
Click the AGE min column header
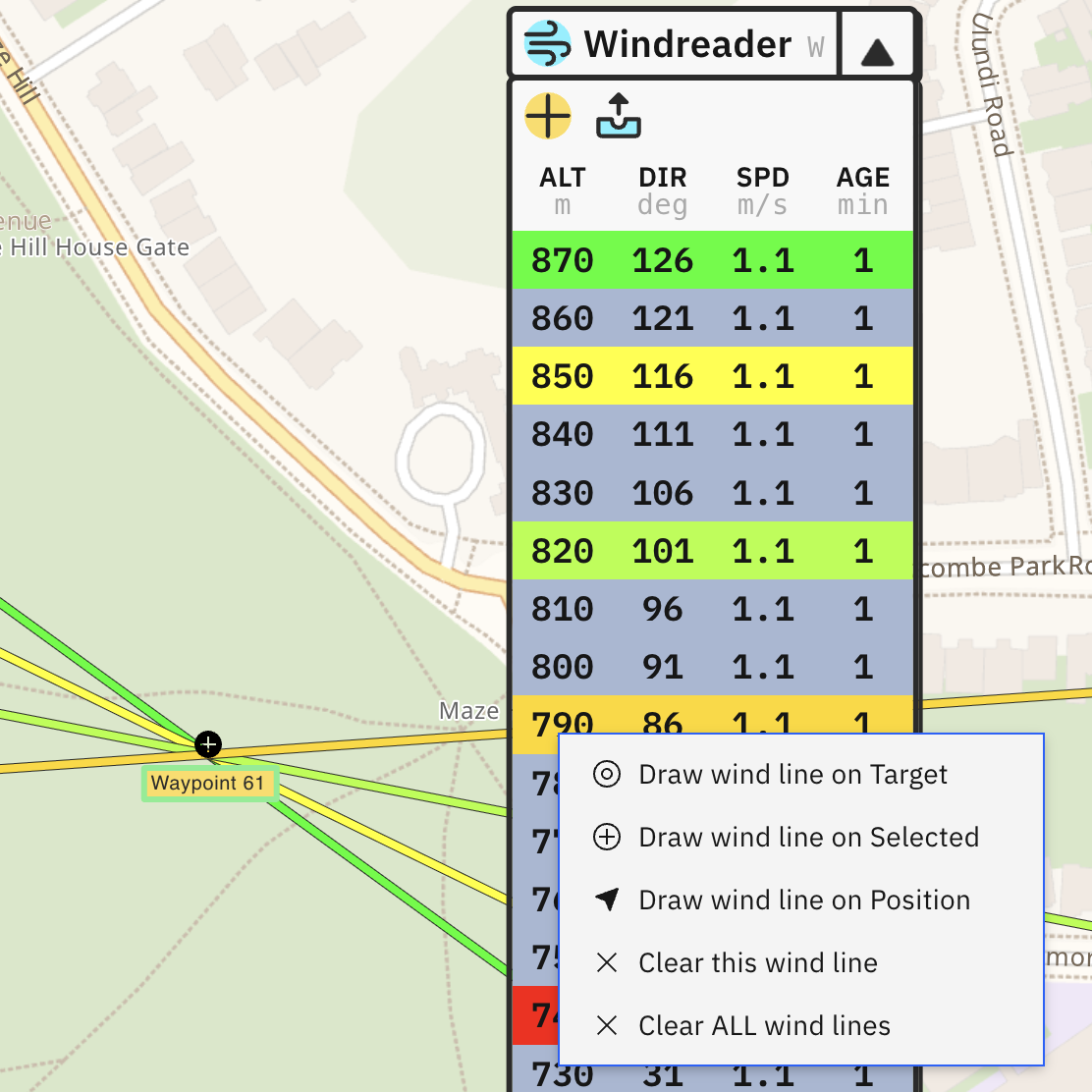pyautogui.click(x=863, y=191)
